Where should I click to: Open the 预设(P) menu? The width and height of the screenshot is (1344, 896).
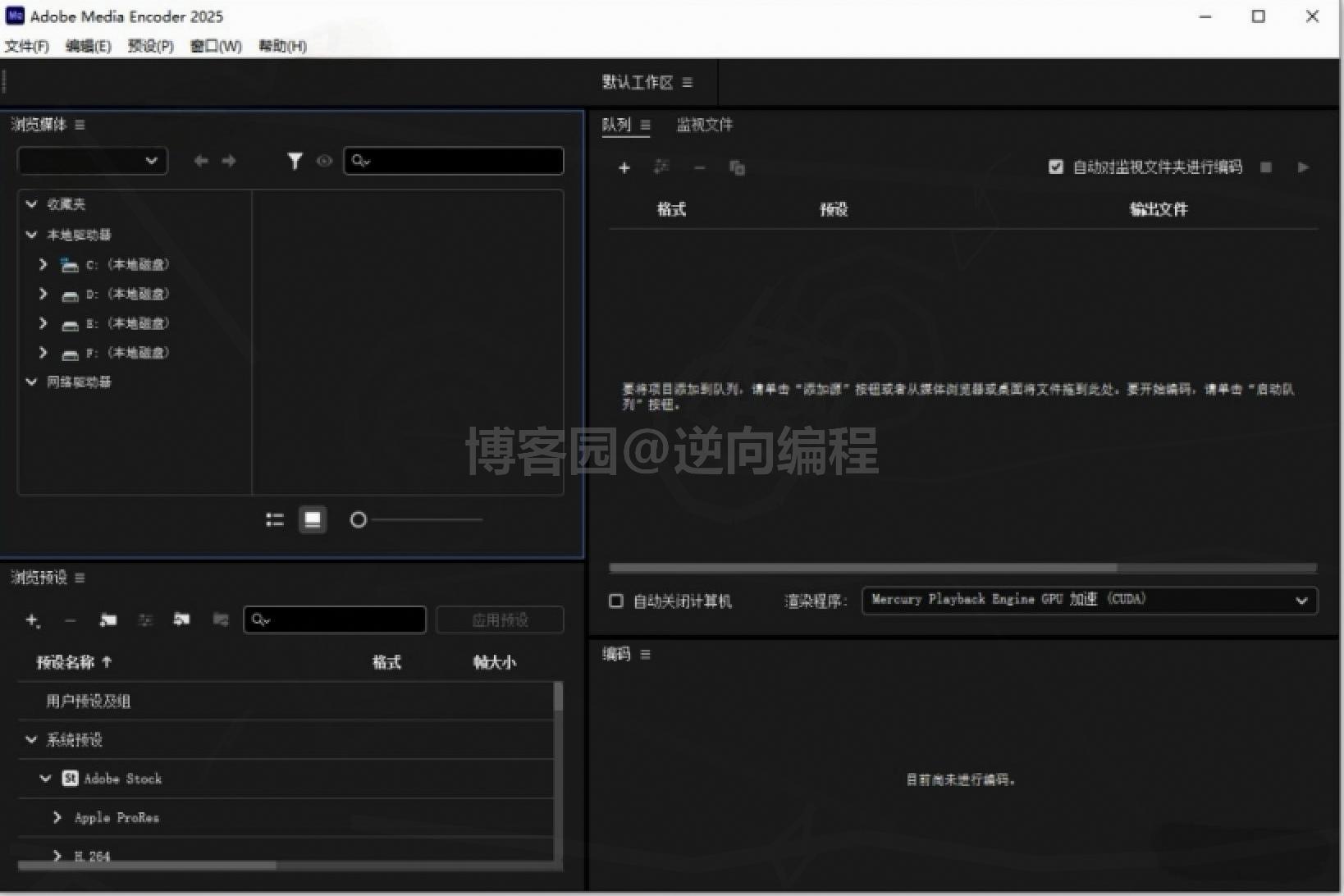click(149, 46)
